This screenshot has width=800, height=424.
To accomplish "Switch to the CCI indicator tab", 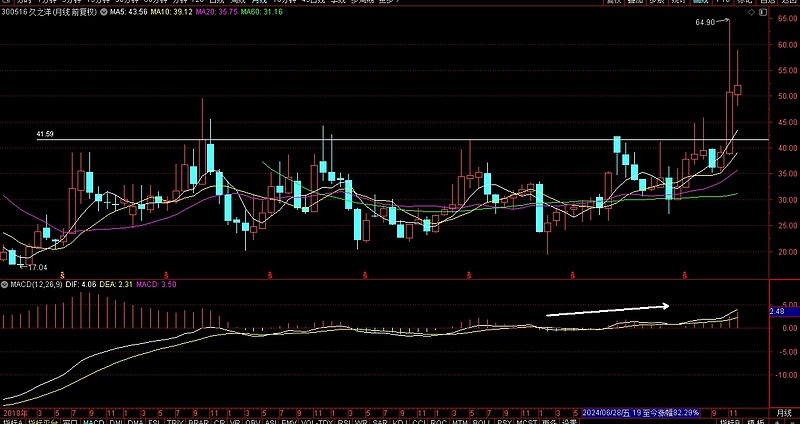I will tap(419, 421).
